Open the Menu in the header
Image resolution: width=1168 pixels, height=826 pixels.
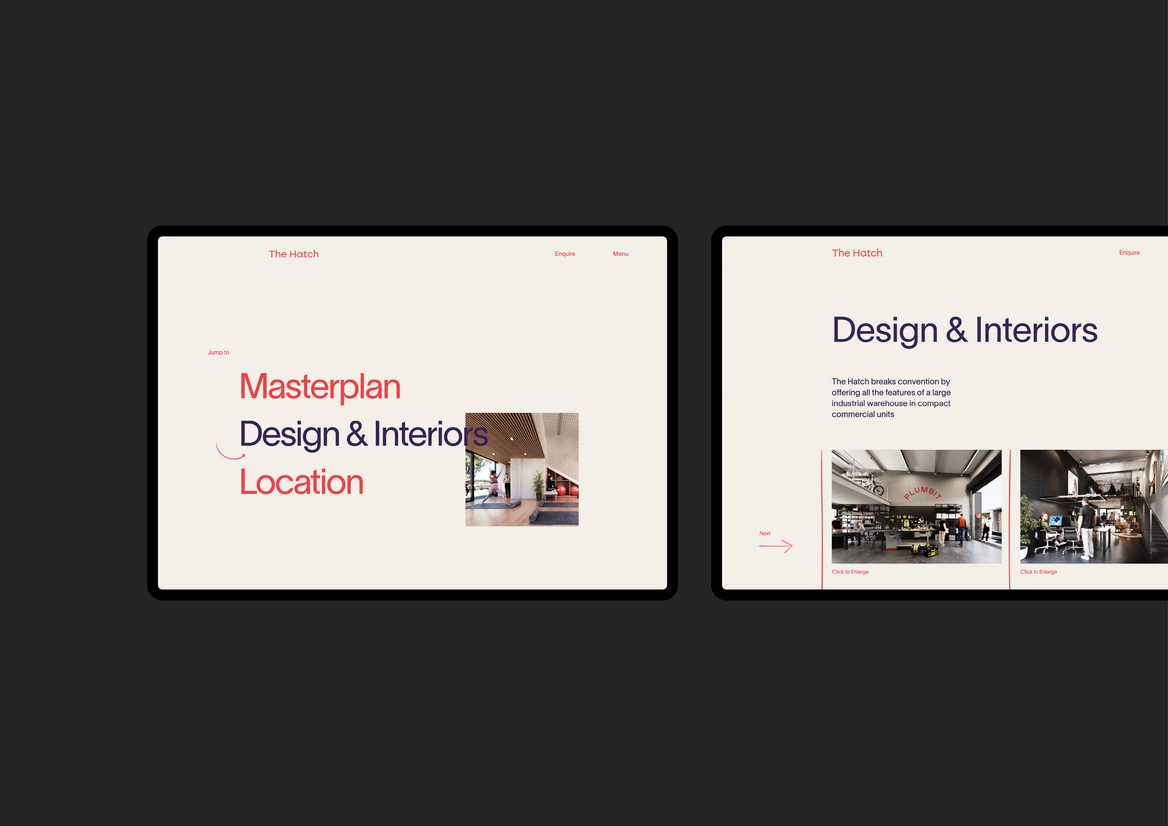[x=620, y=254]
